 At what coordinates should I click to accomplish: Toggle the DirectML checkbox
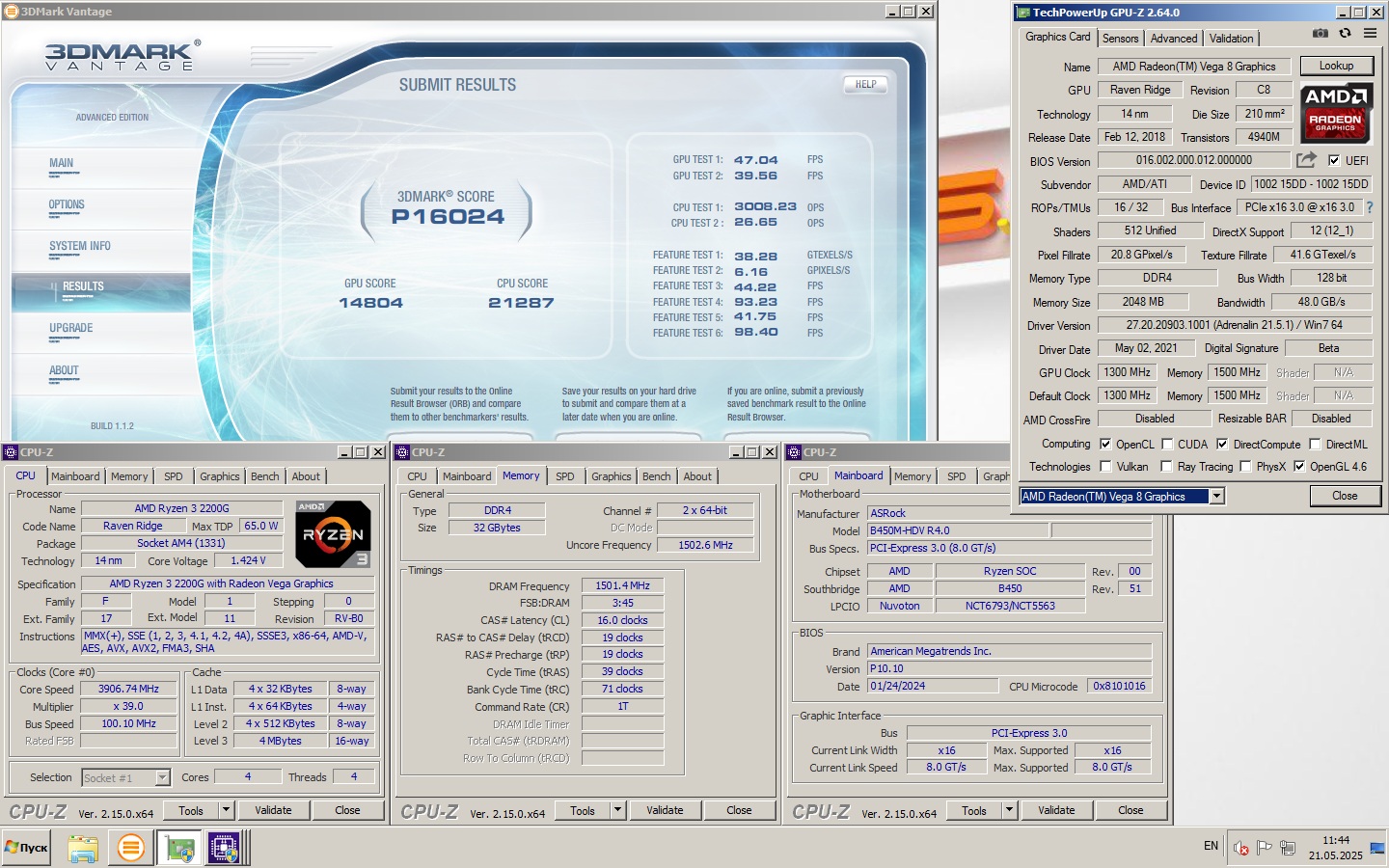point(1315,444)
